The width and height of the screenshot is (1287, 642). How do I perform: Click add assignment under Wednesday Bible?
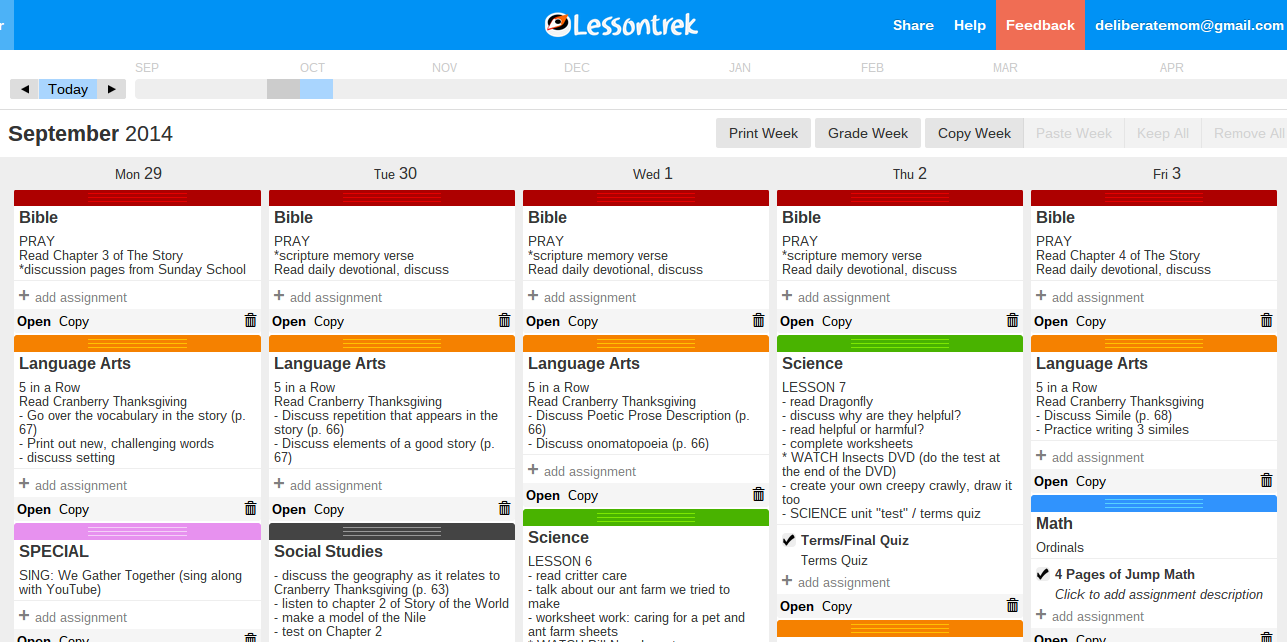coord(589,297)
